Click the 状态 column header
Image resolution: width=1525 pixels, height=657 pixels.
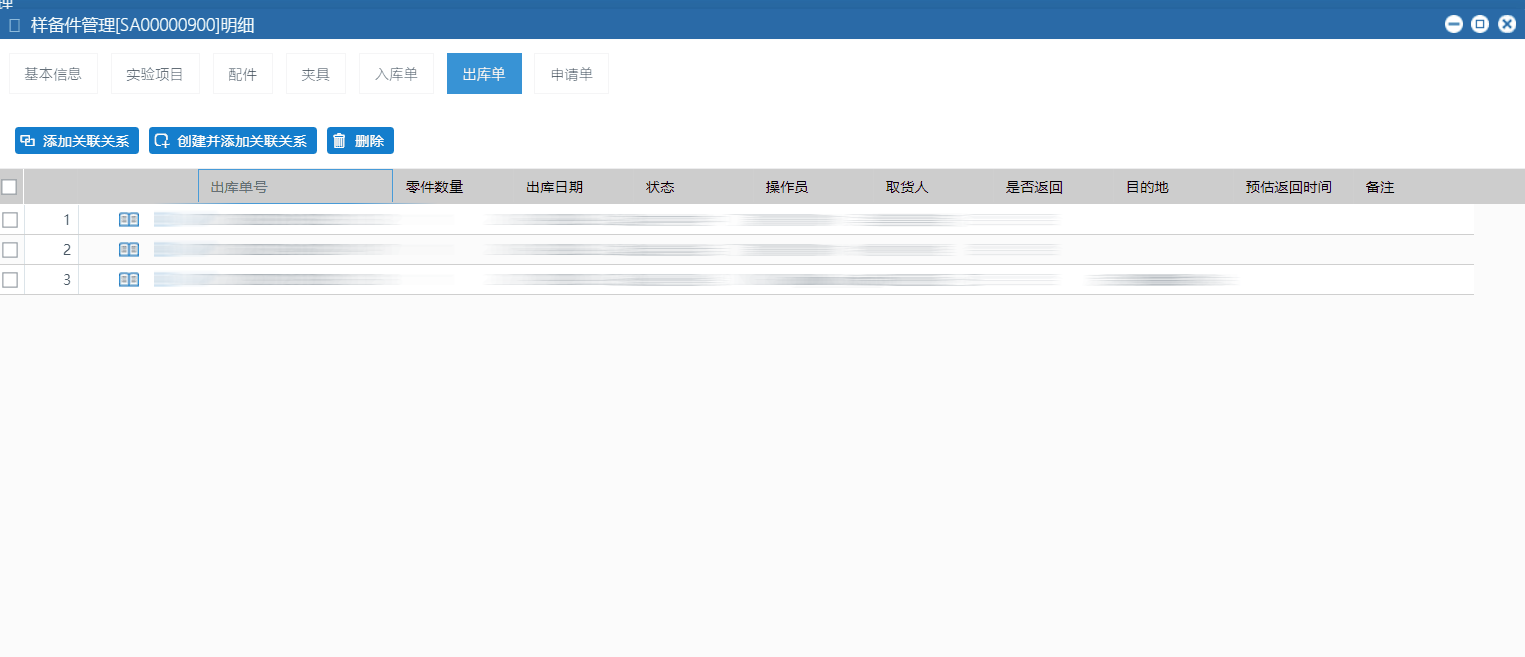660,187
